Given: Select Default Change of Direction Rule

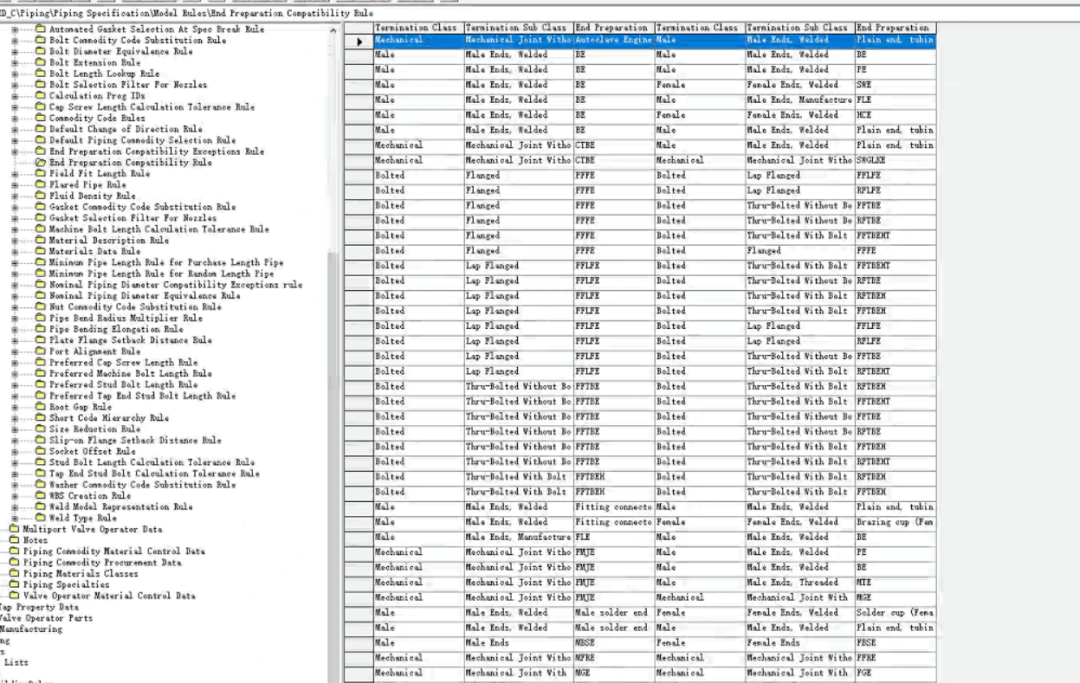Looking at the screenshot, I should coord(125,129).
